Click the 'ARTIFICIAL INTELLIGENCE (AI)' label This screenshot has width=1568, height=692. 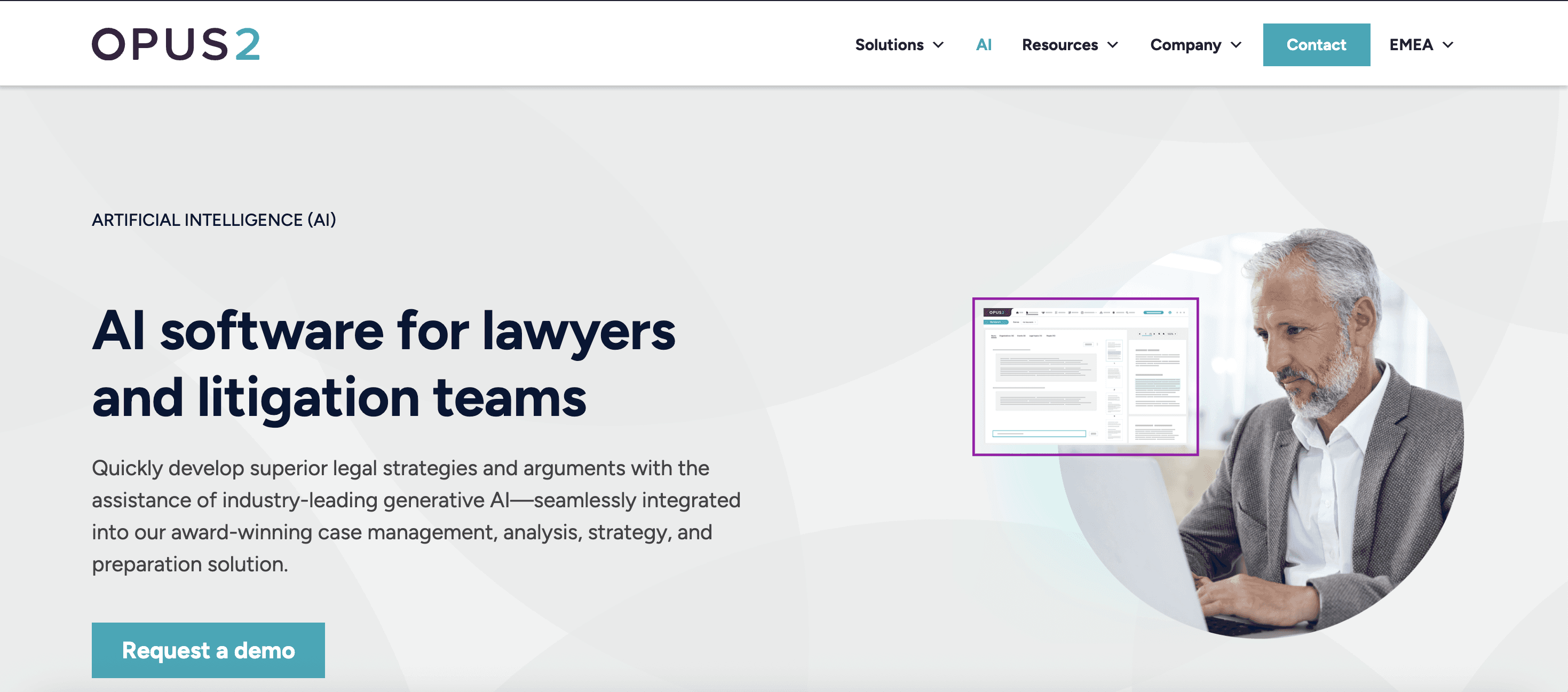tap(213, 220)
